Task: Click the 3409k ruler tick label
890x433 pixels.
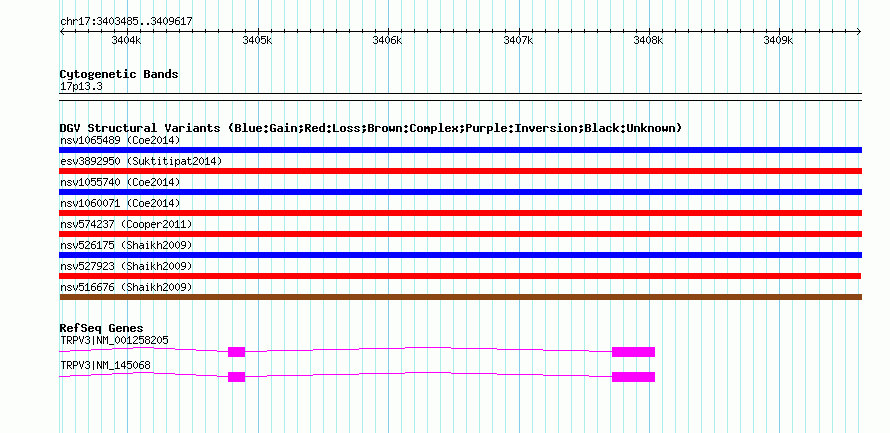Action: point(778,41)
